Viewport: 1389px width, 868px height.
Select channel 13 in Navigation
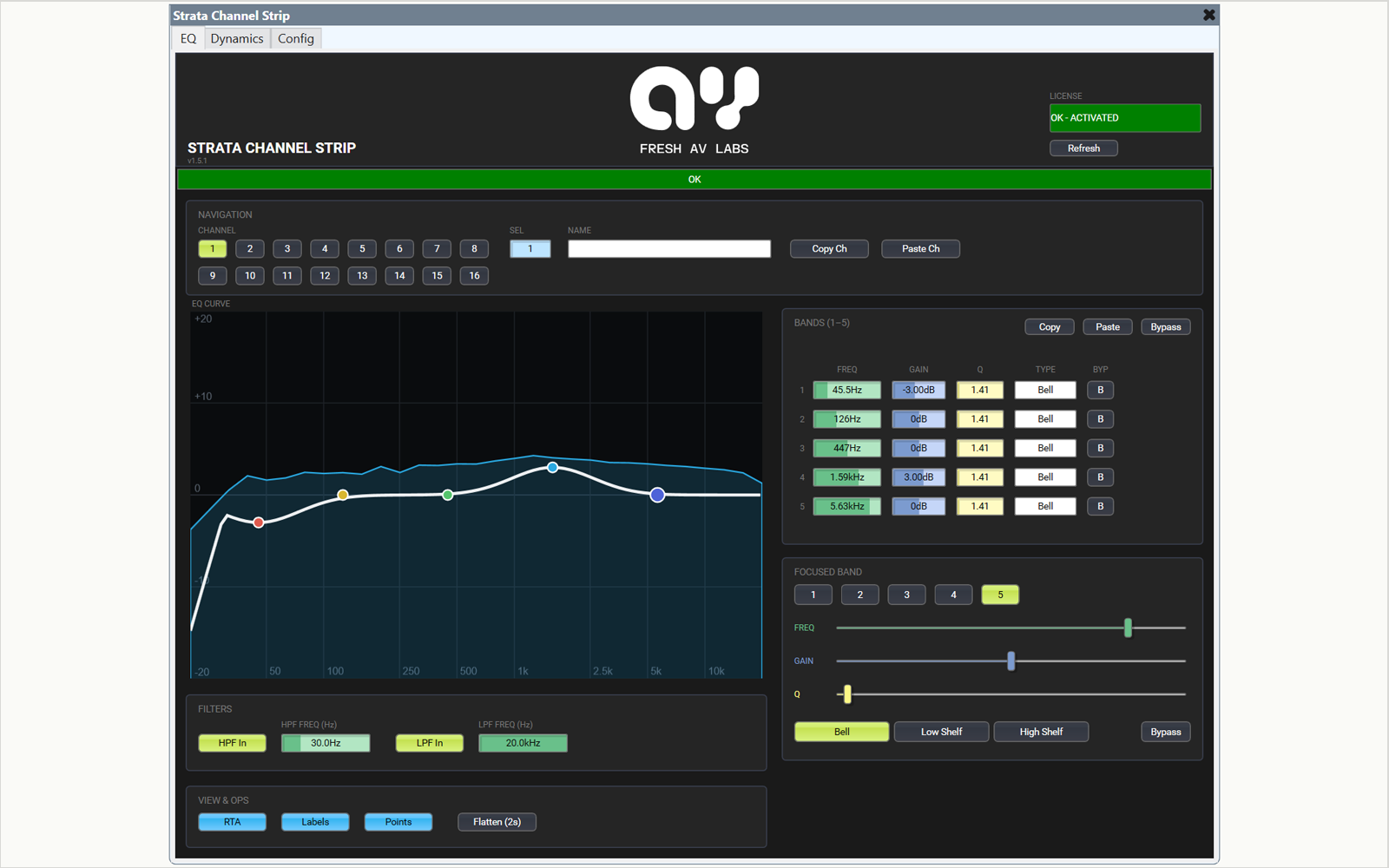tap(362, 276)
